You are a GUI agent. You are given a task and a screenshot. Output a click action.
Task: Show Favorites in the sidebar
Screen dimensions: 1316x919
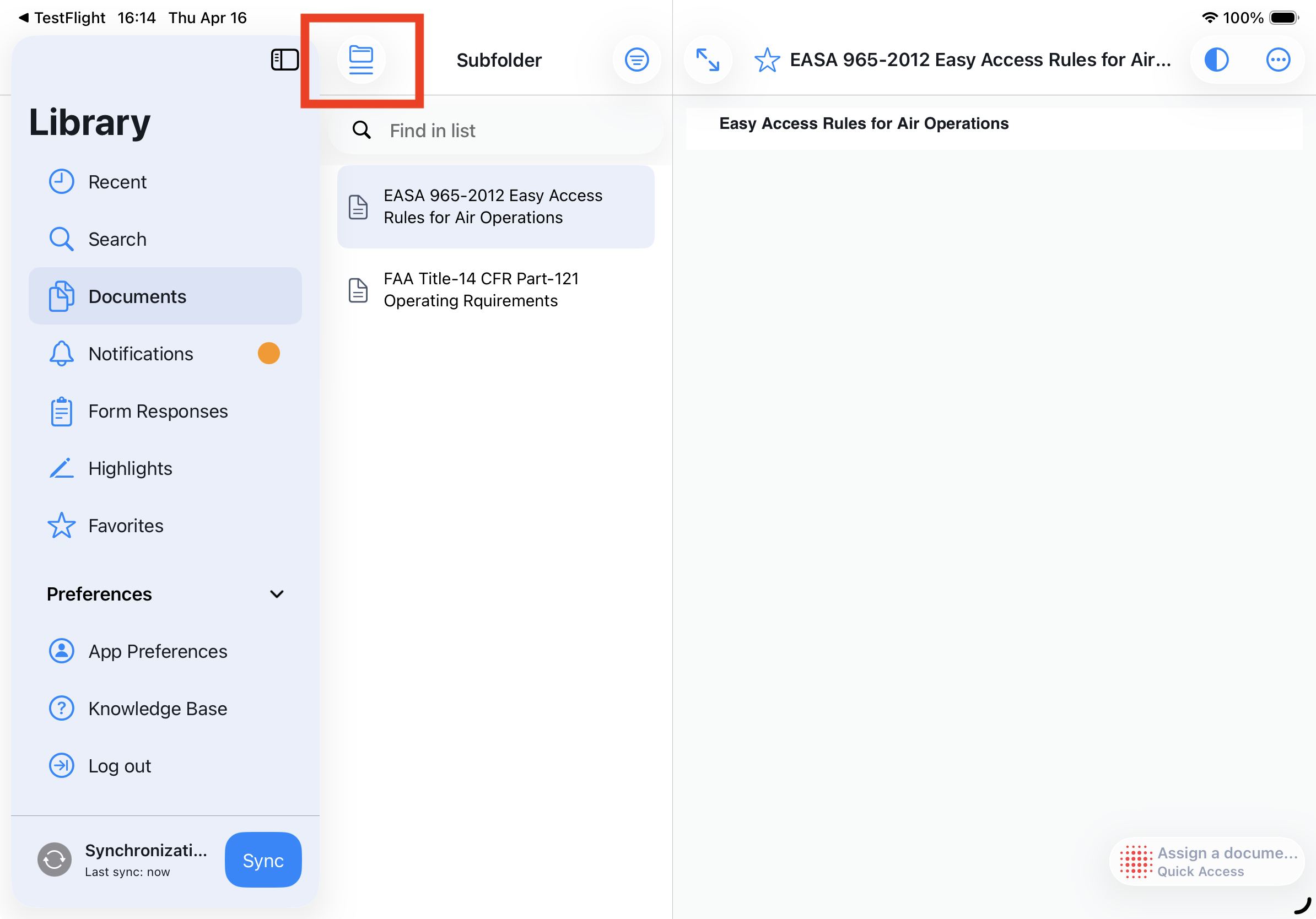point(126,526)
